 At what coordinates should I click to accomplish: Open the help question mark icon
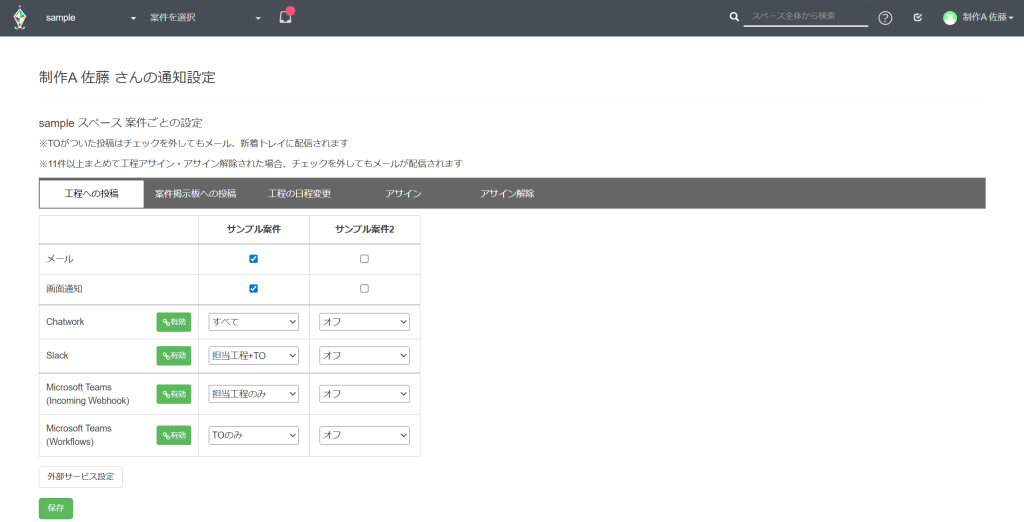click(885, 18)
